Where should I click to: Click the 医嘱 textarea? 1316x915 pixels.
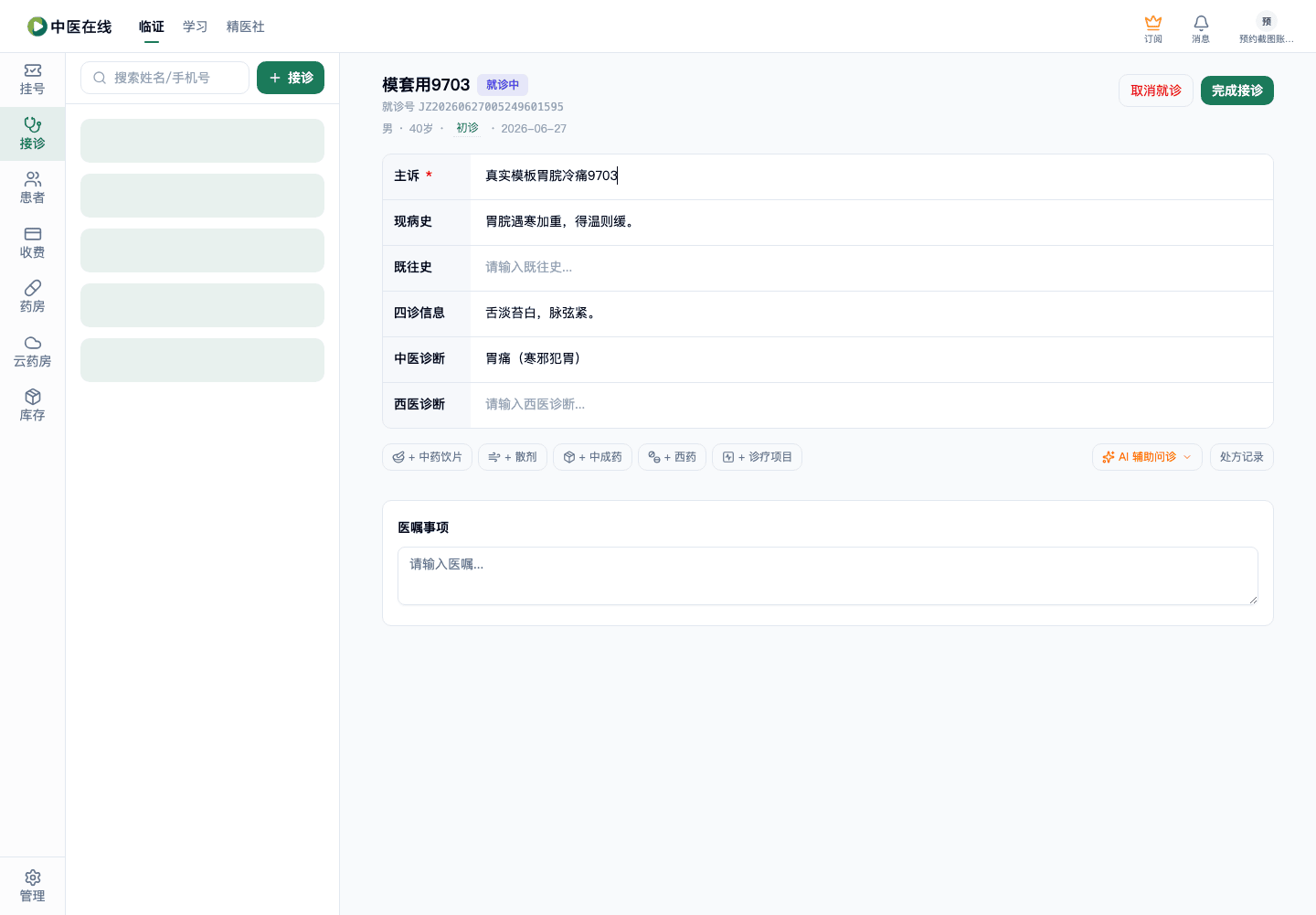click(x=828, y=576)
